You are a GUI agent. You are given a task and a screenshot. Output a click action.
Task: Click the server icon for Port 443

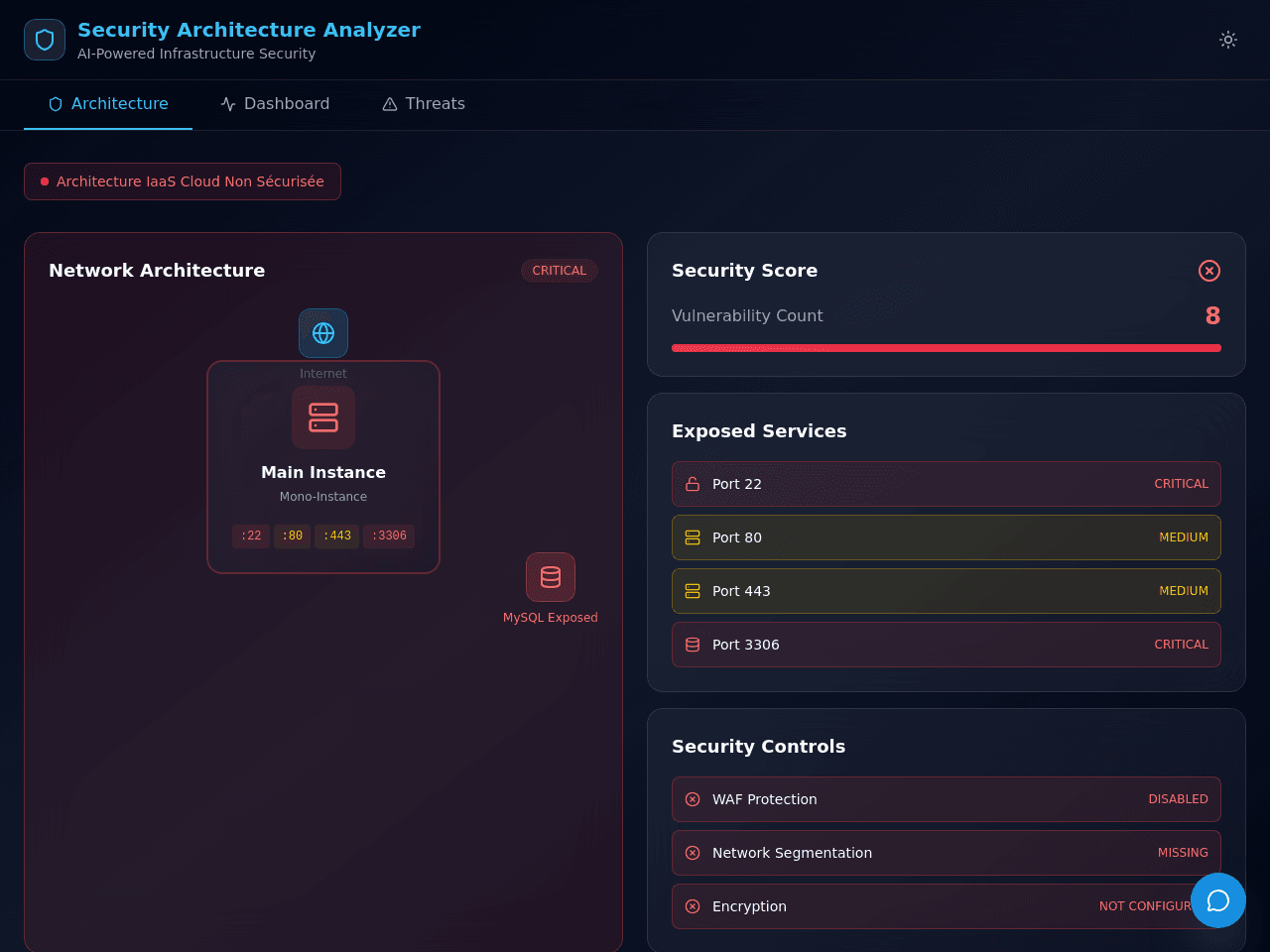(693, 591)
